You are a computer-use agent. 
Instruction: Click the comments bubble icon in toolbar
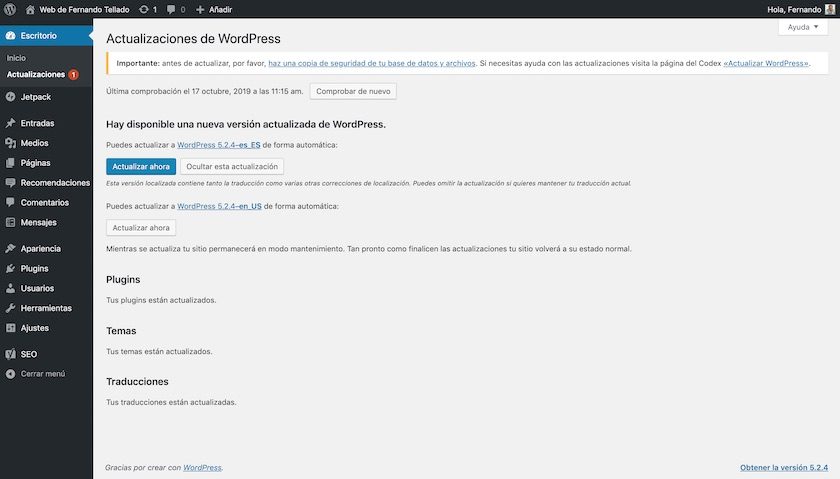tap(173, 9)
